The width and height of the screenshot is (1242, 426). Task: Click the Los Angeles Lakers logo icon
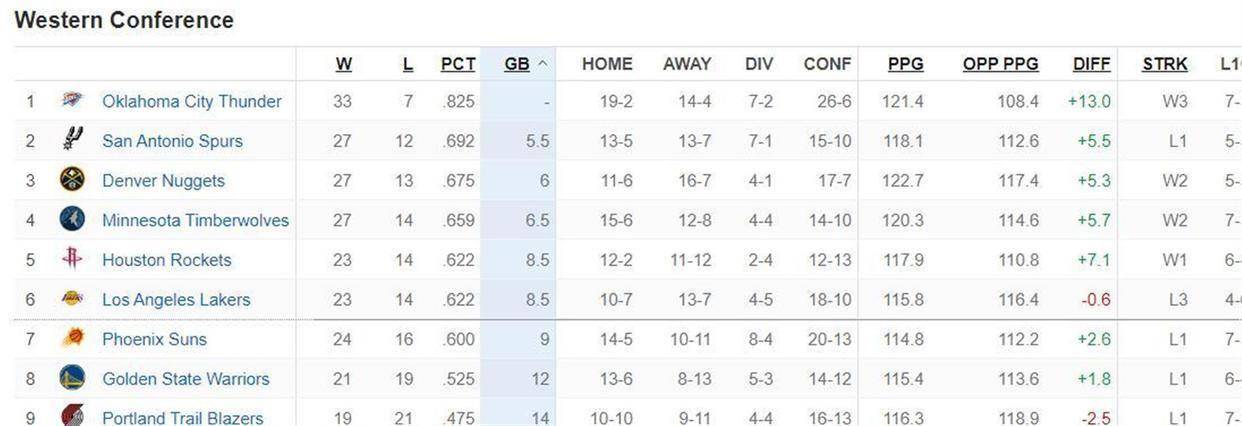click(71, 299)
